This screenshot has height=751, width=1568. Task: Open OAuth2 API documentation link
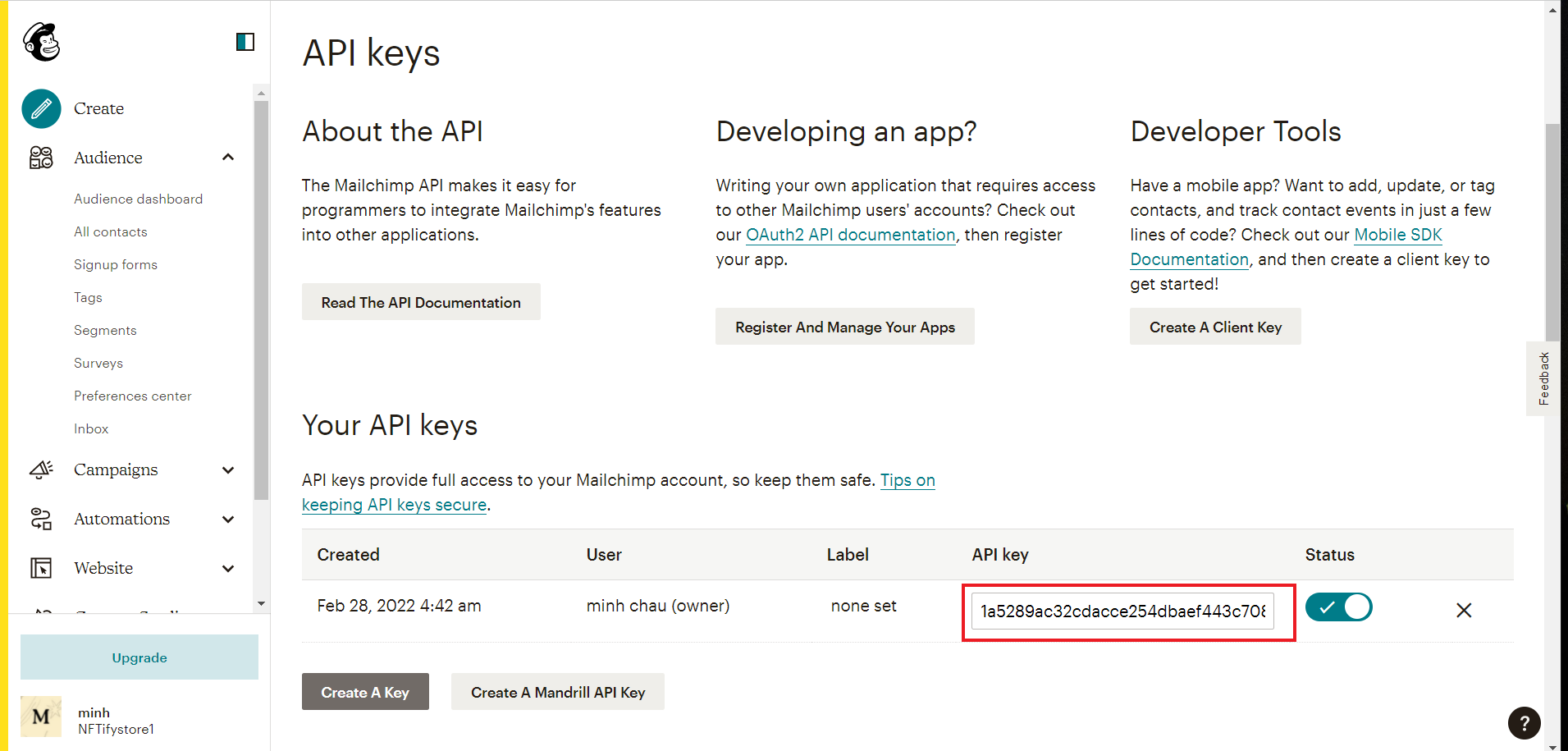(x=851, y=235)
